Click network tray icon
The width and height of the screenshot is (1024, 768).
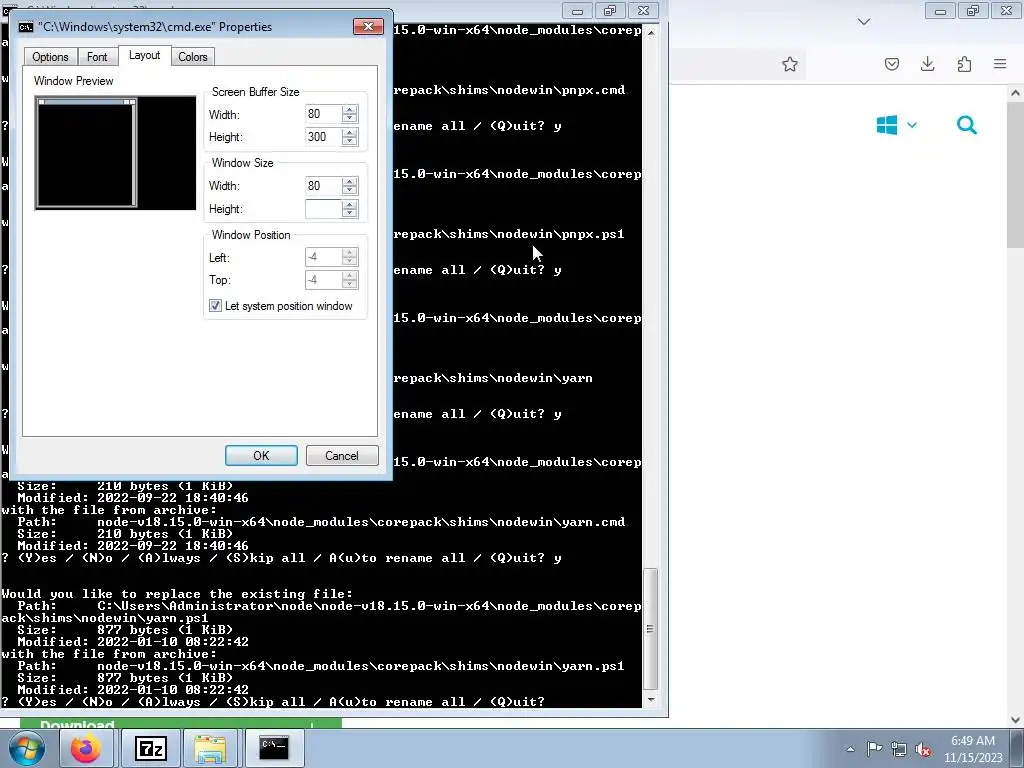point(899,749)
